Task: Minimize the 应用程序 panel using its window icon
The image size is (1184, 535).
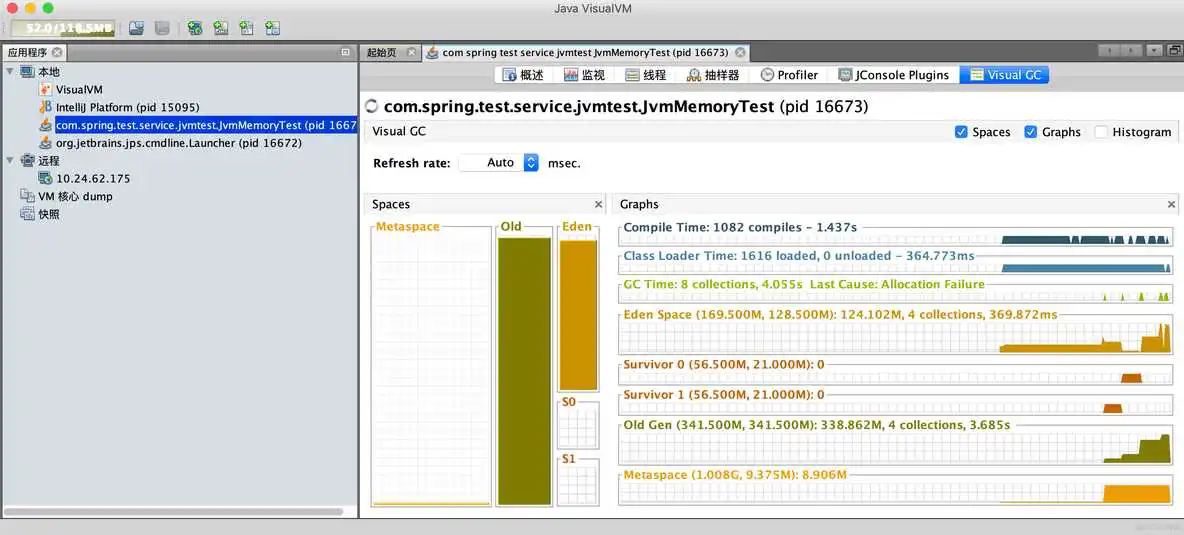Action: 345,52
